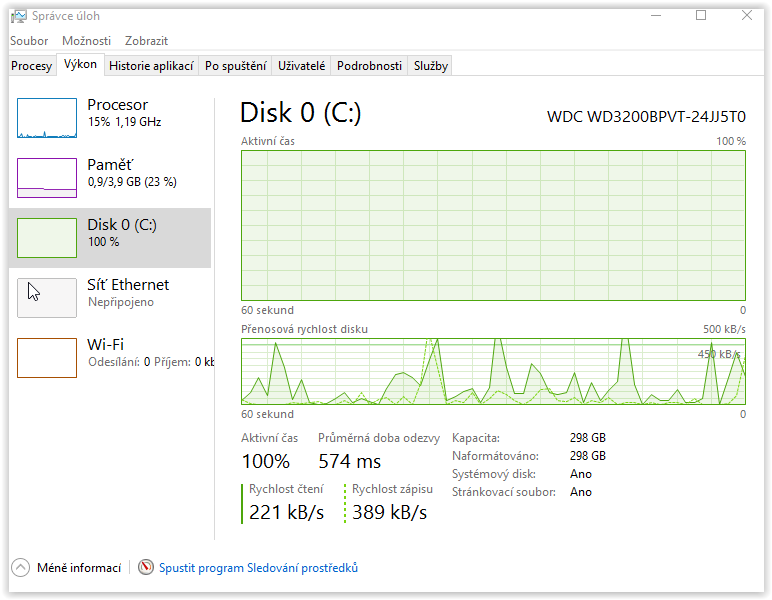Viewport: 772px width, 600px height.
Task: Click the Task Manager title bar icon
Action: click(x=19, y=16)
